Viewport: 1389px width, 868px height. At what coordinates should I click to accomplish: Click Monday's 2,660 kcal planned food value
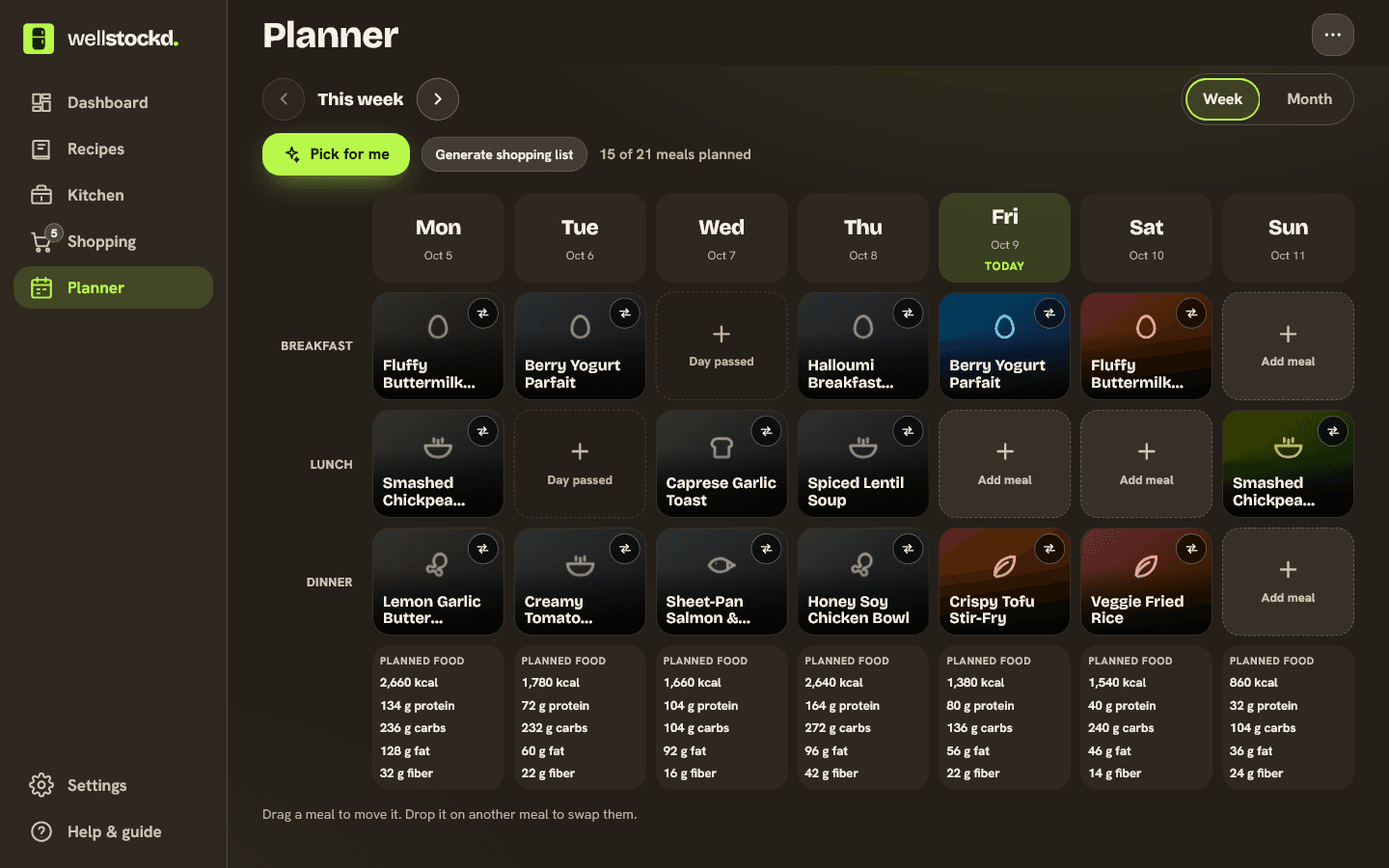pyautogui.click(x=409, y=683)
